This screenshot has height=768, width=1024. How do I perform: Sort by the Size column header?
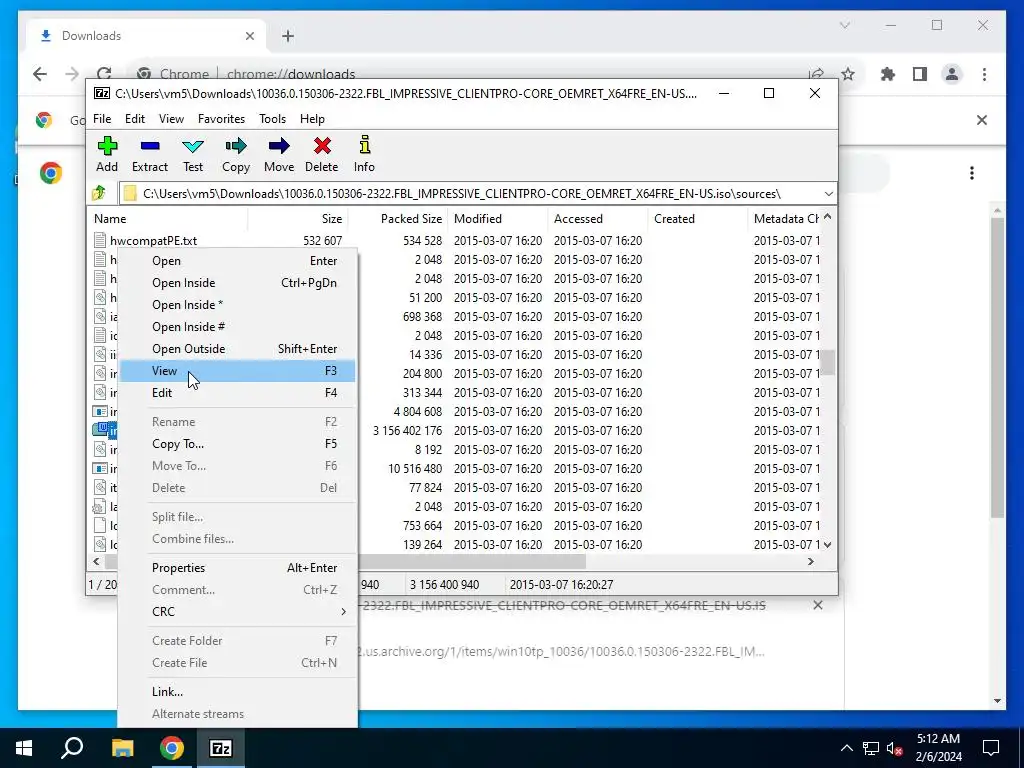click(298, 219)
